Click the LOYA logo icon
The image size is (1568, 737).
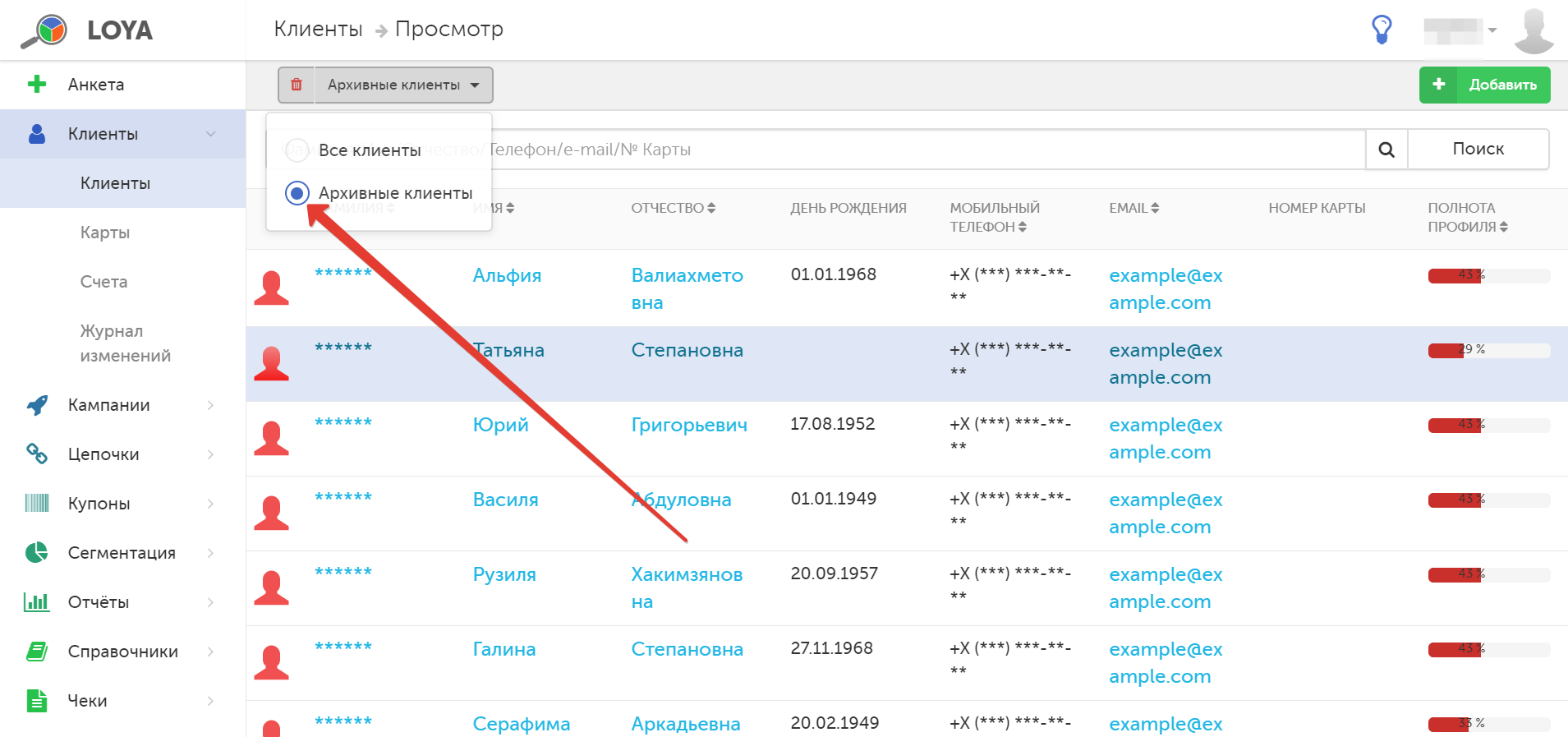pyautogui.click(x=44, y=30)
